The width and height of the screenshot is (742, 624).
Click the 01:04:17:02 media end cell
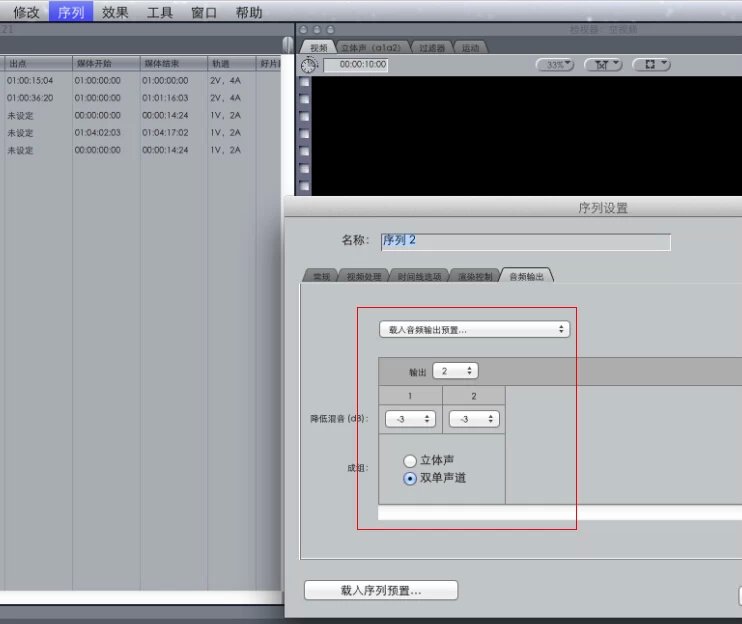(x=165, y=132)
